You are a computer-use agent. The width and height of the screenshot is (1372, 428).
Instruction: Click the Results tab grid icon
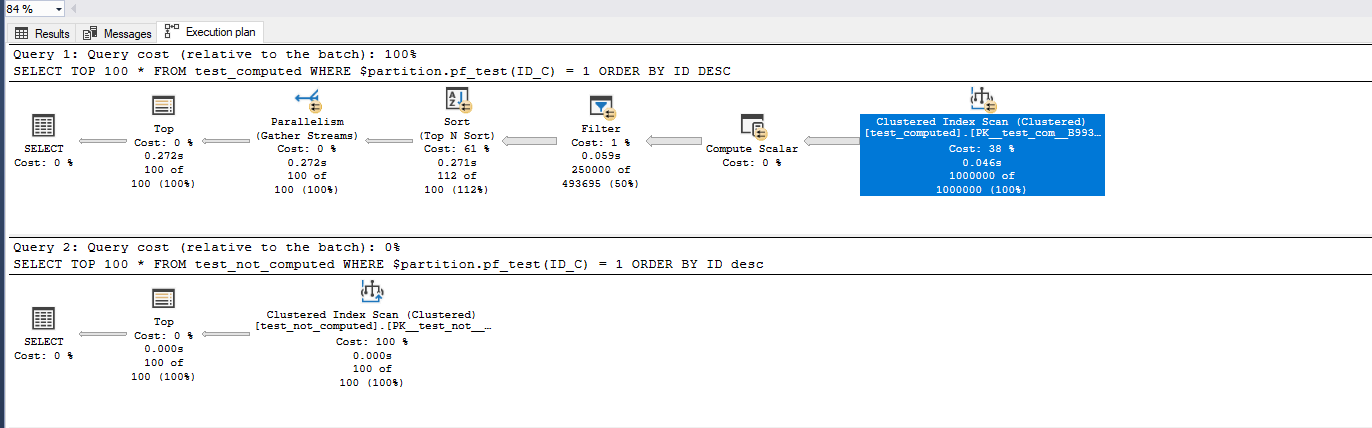point(22,33)
